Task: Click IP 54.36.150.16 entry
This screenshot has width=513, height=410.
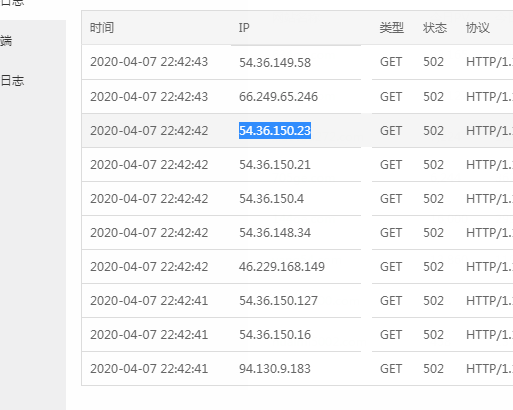Action: pos(275,335)
